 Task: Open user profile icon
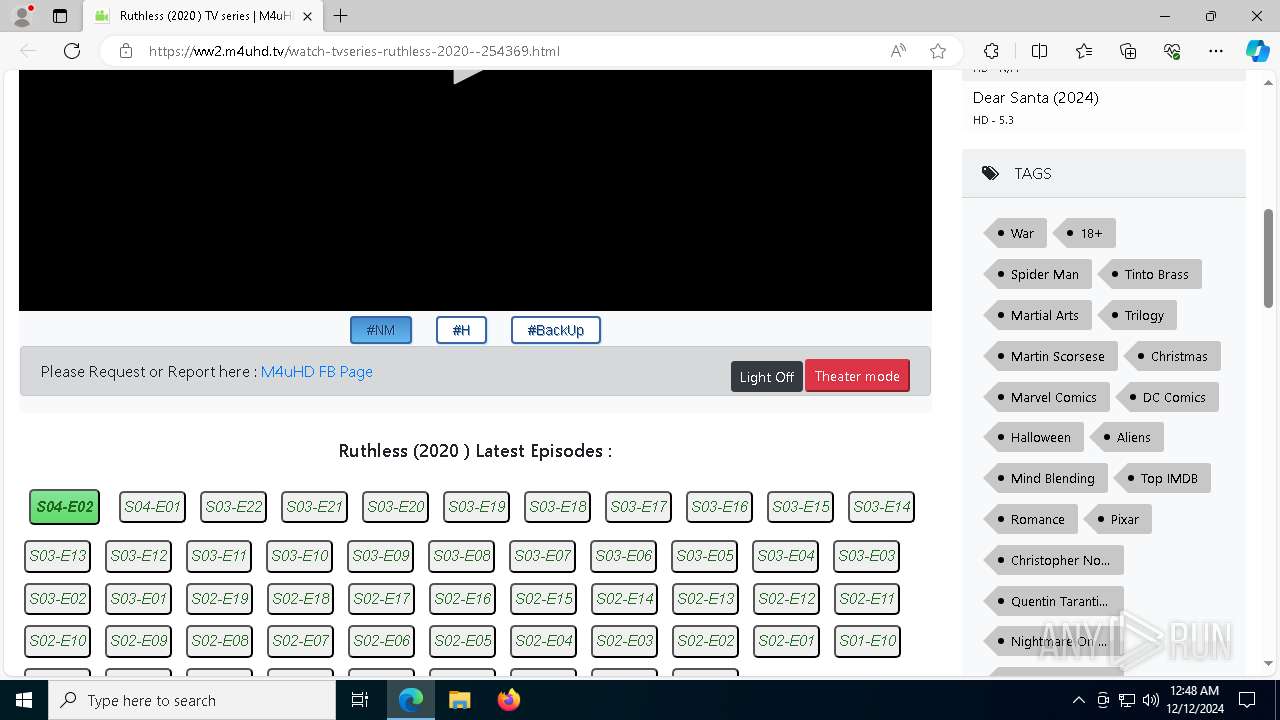tap(22, 16)
